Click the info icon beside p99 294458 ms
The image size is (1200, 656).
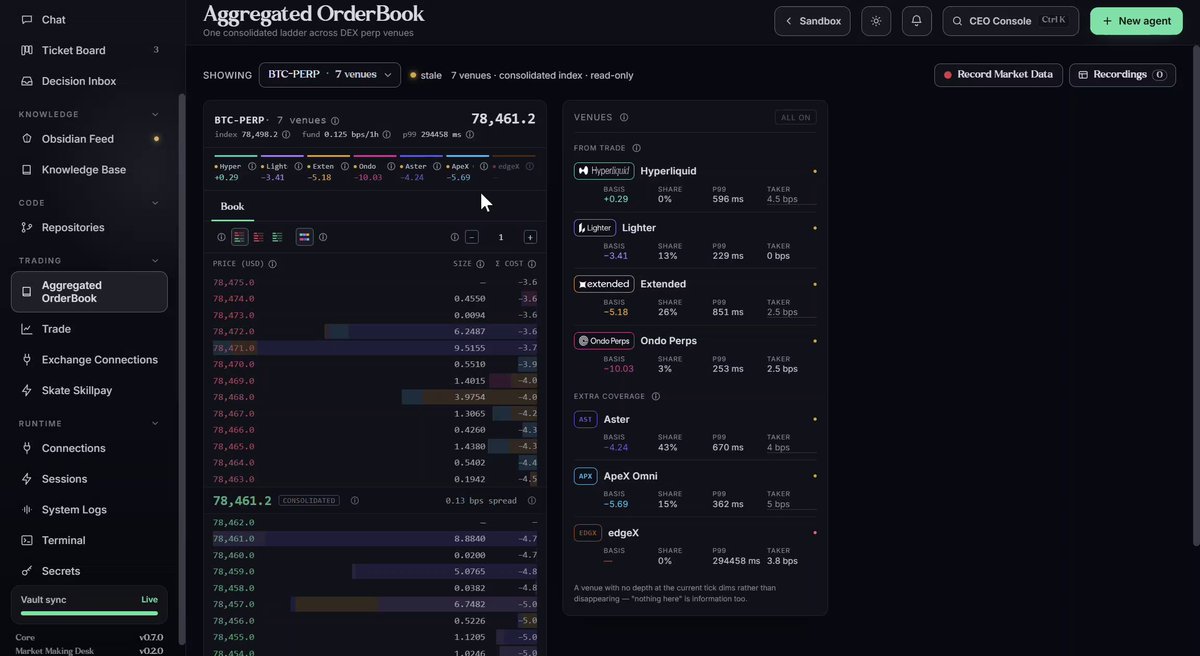pos(470,134)
